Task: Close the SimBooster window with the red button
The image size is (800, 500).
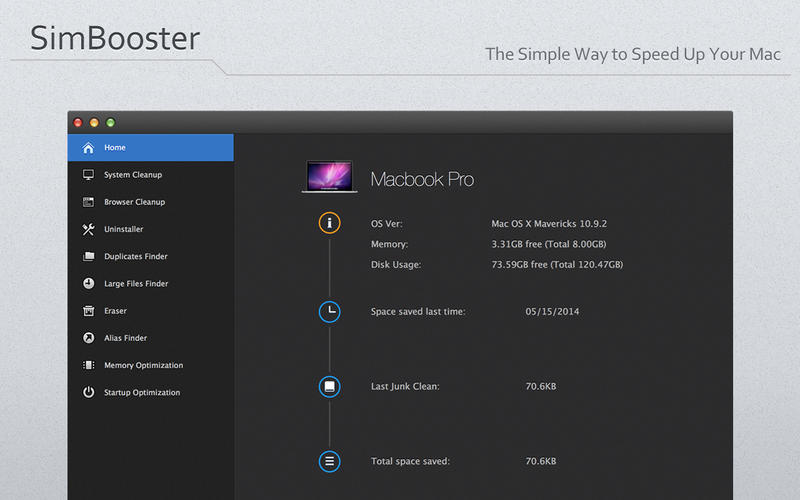Action: [x=78, y=122]
